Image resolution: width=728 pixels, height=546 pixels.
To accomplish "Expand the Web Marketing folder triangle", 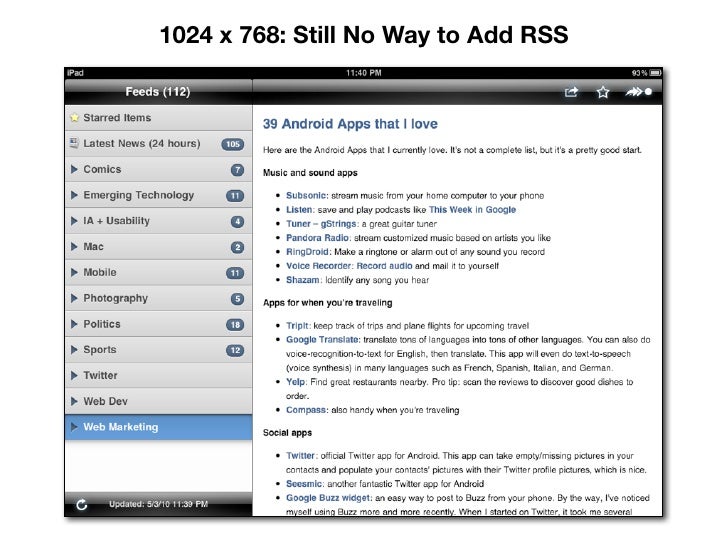I will [x=74, y=427].
